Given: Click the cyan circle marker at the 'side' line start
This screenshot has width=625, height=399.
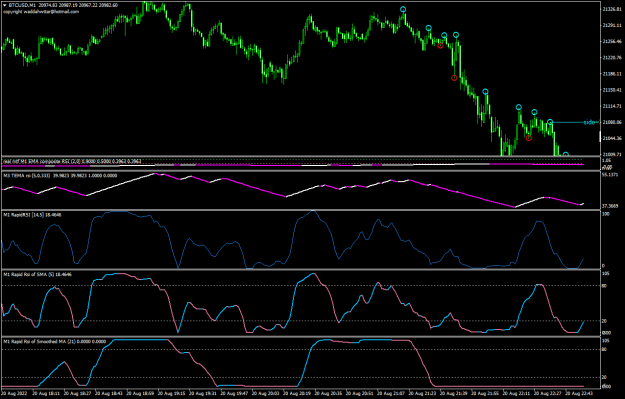Looking at the screenshot, I should point(550,122).
